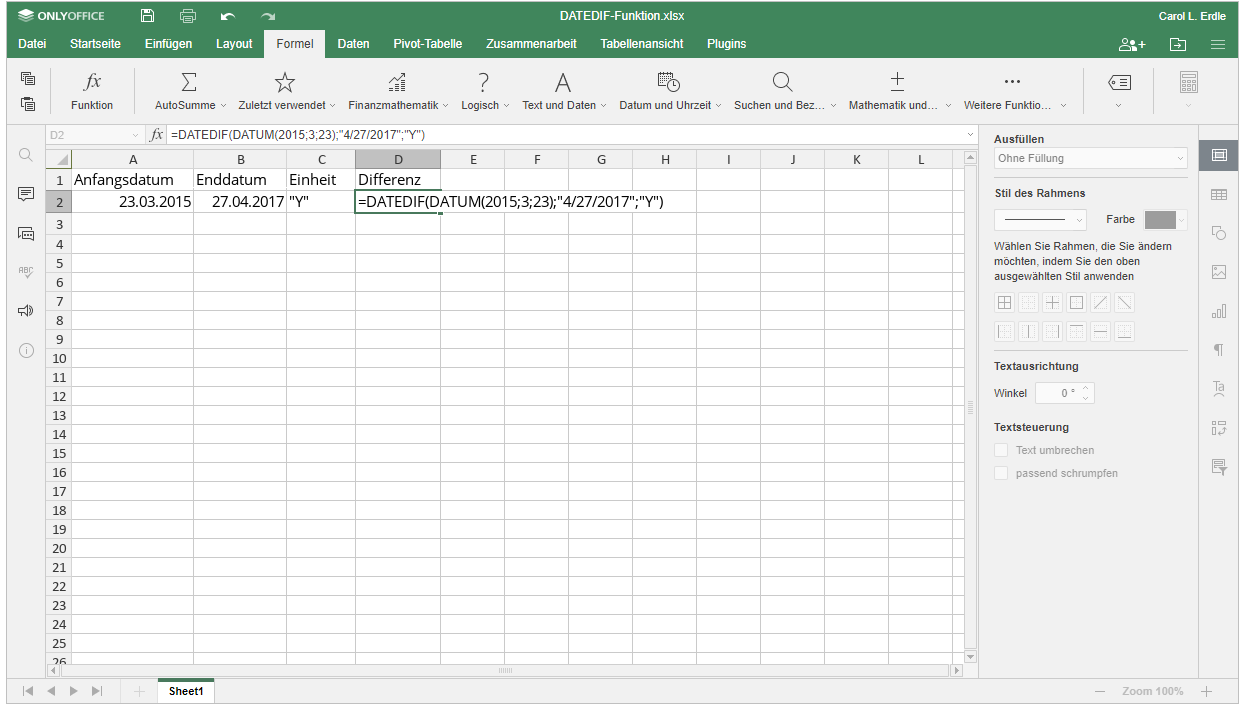Screen dimensions: 1240x708
Task: Select the Sheet1 sheet tab
Action: (186, 691)
